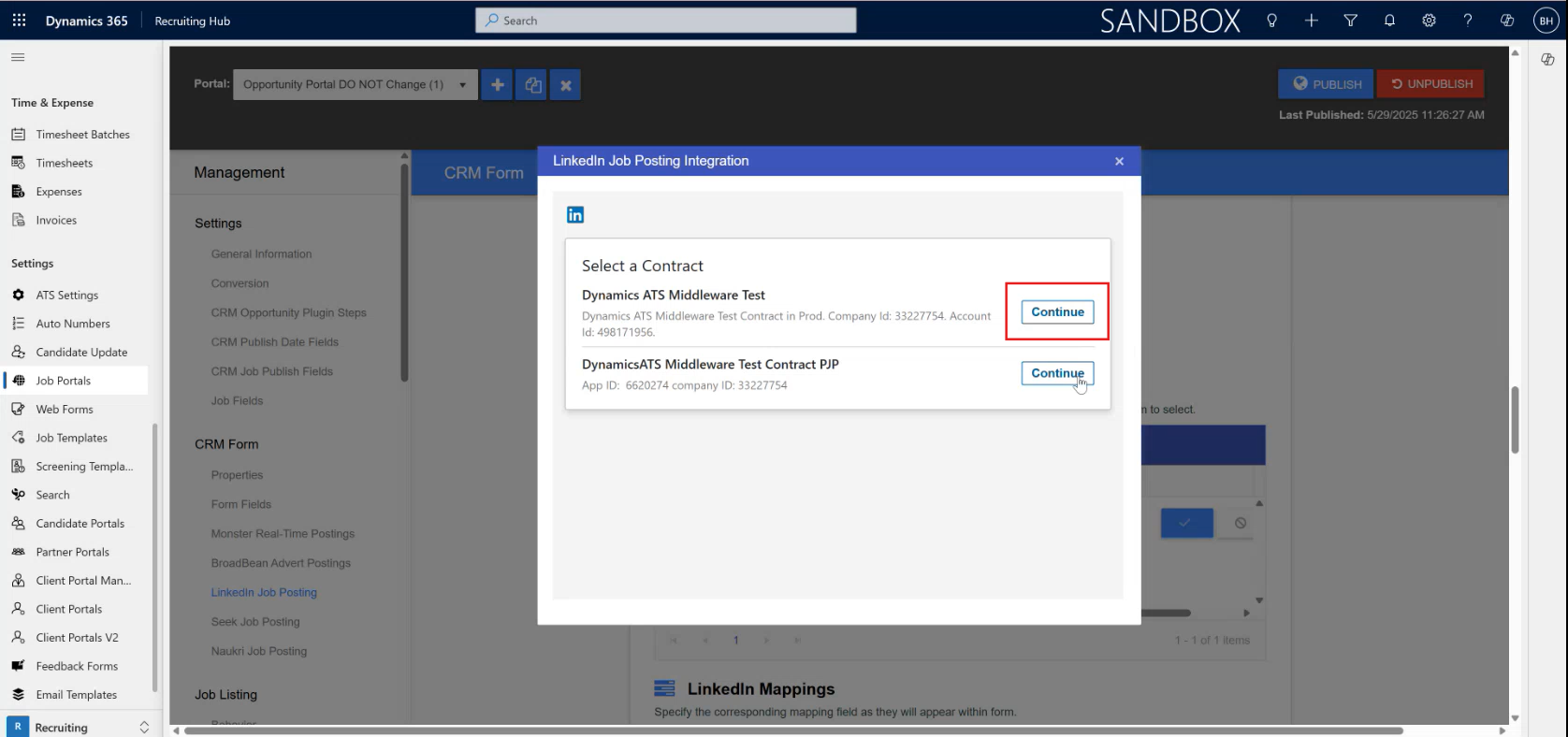Delete portal using the X icon button
The width and height of the screenshot is (1568, 737).
pyautogui.click(x=566, y=85)
